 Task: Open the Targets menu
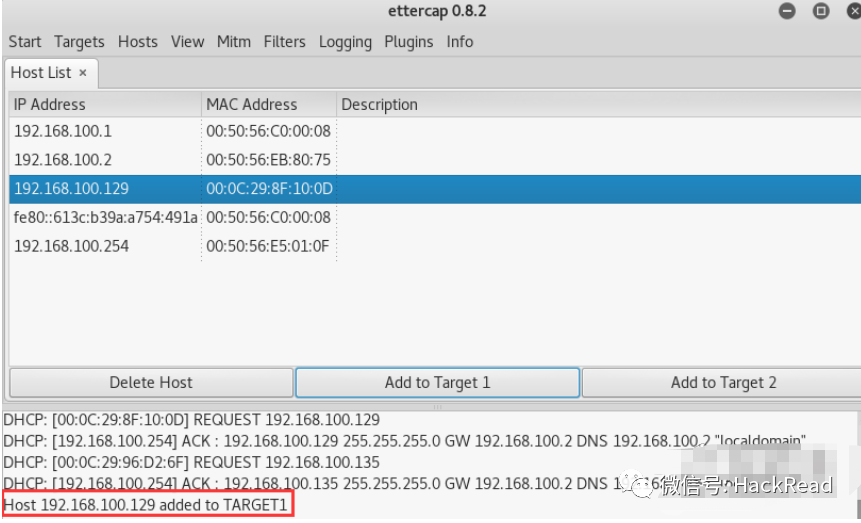point(79,42)
